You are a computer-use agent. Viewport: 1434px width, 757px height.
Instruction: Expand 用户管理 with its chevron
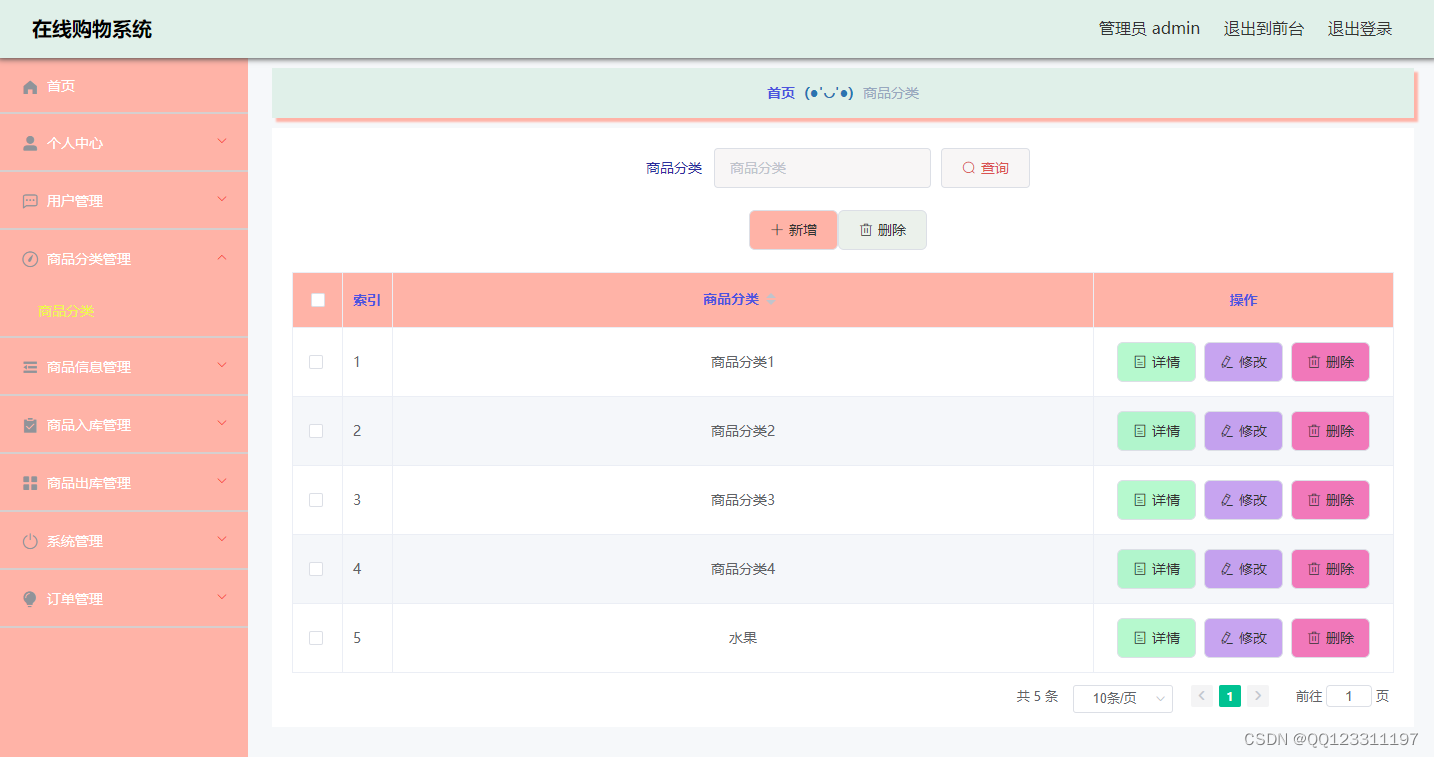point(222,199)
